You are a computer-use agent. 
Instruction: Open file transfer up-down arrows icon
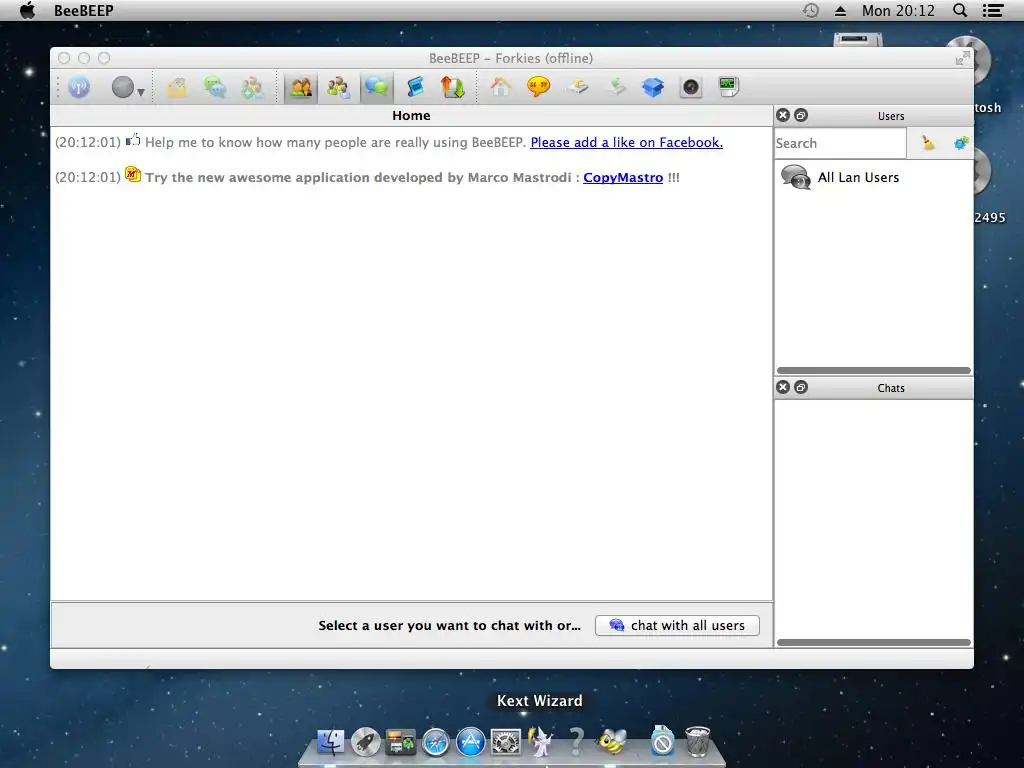453,87
